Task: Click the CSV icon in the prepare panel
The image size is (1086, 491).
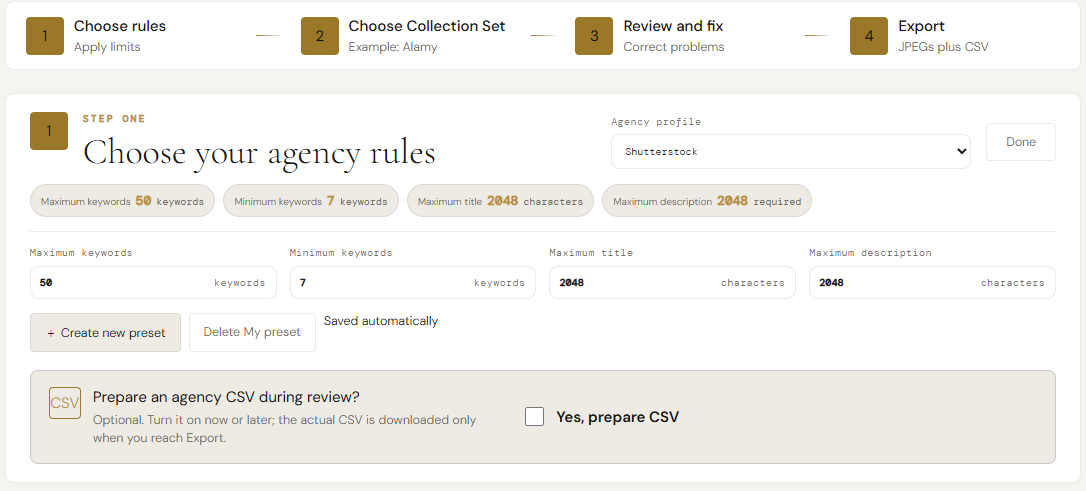Action: pos(64,402)
